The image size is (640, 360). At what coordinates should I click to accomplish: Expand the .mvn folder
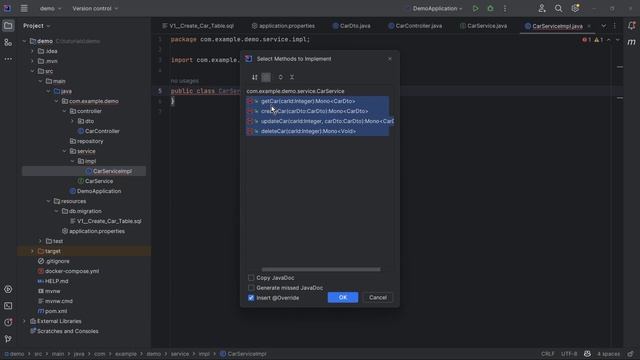[x=32, y=61]
